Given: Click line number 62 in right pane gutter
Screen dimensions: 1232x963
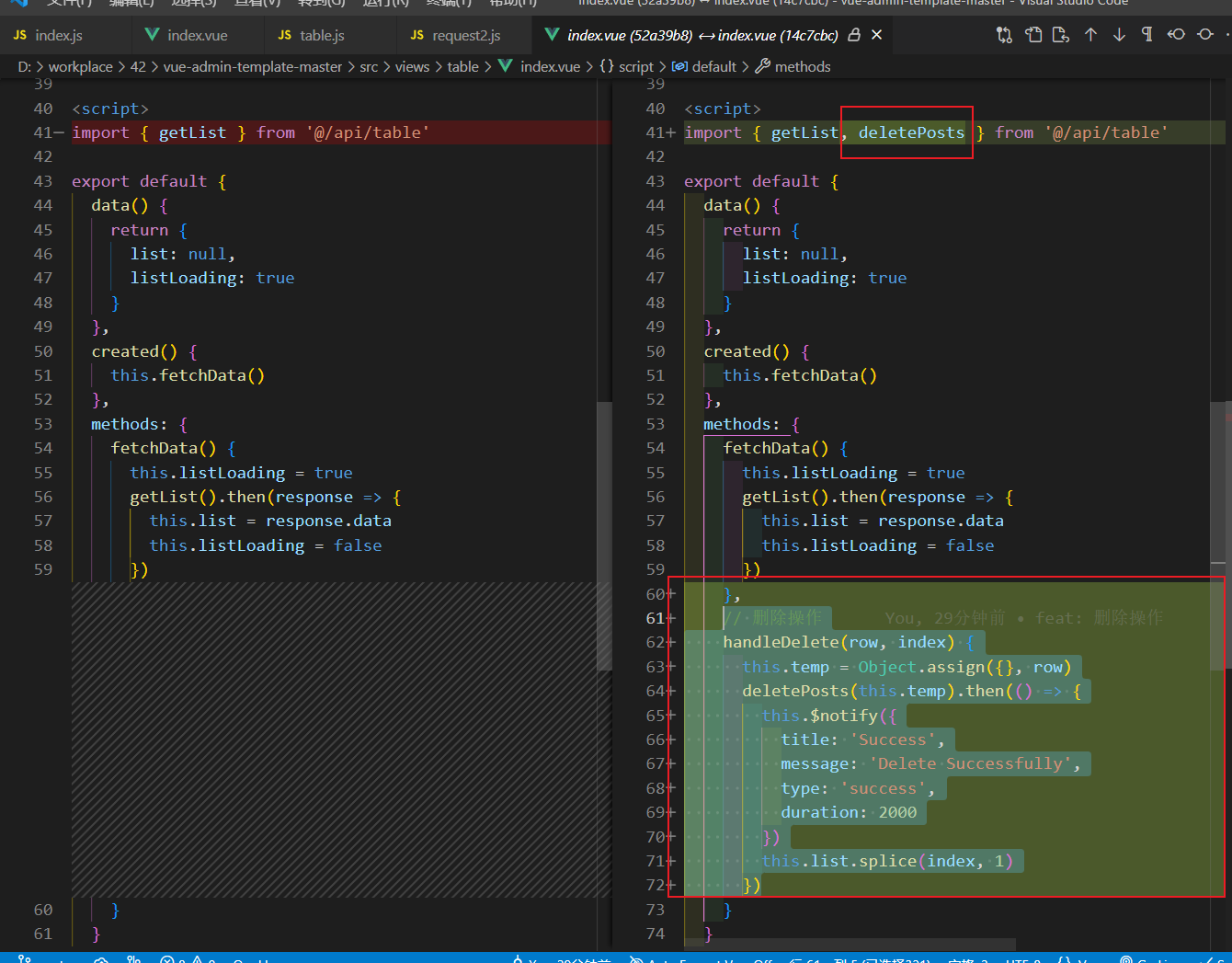Looking at the screenshot, I should (655, 642).
